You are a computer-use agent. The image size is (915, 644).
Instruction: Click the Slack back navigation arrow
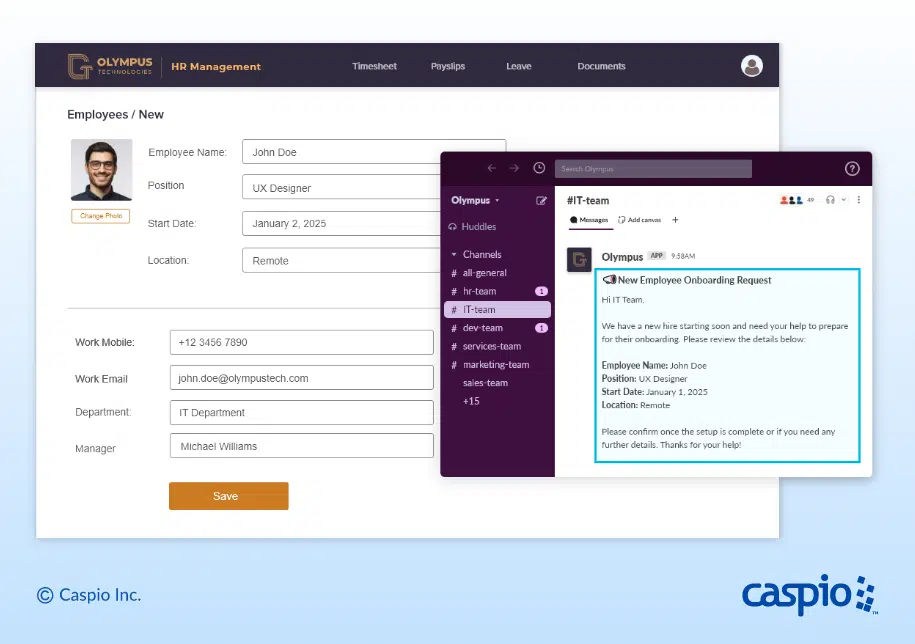click(x=491, y=169)
